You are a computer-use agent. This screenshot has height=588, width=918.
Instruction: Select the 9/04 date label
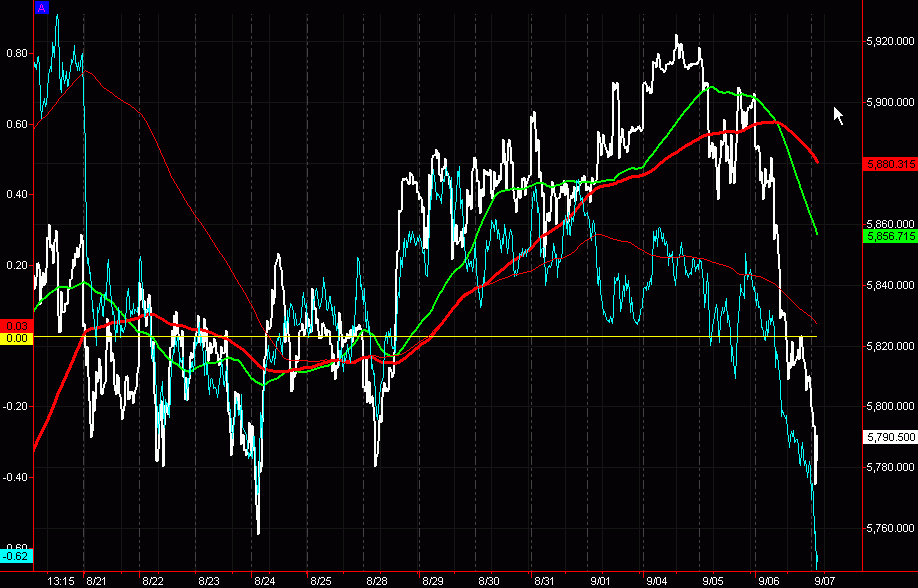point(657,581)
